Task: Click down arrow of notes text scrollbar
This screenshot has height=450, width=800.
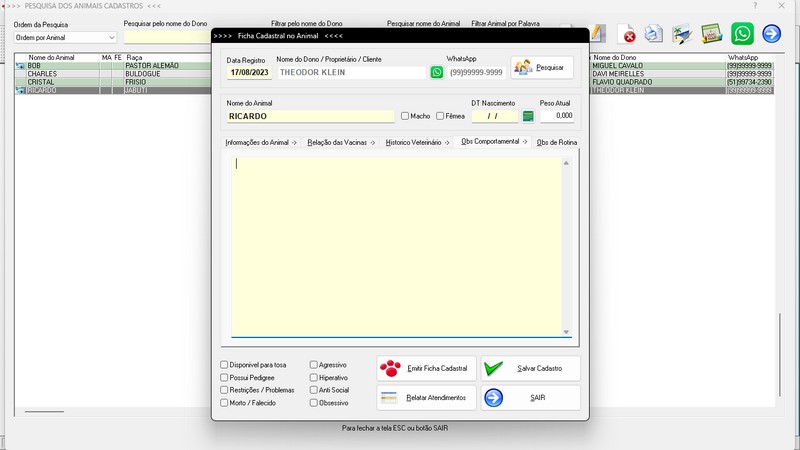Action: pyautogui.click(x=566, y=332)
